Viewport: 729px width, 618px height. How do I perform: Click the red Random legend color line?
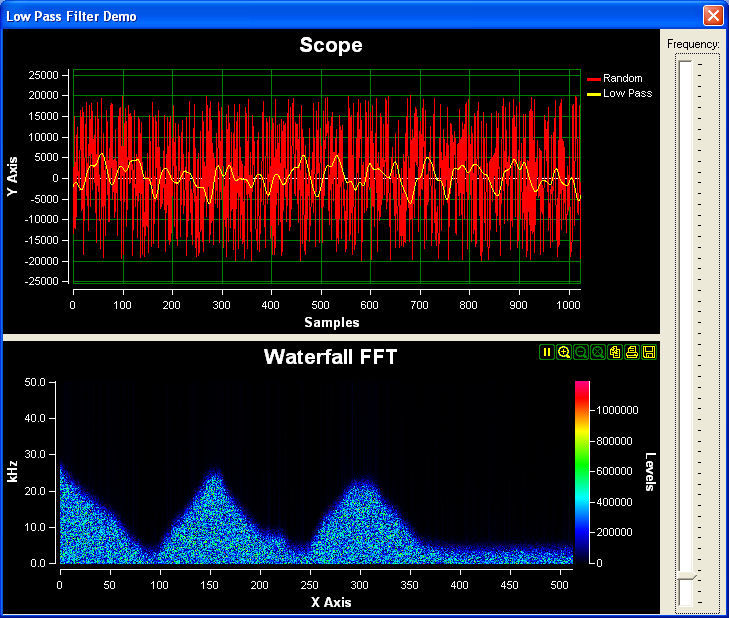click(x=593, y=78)
